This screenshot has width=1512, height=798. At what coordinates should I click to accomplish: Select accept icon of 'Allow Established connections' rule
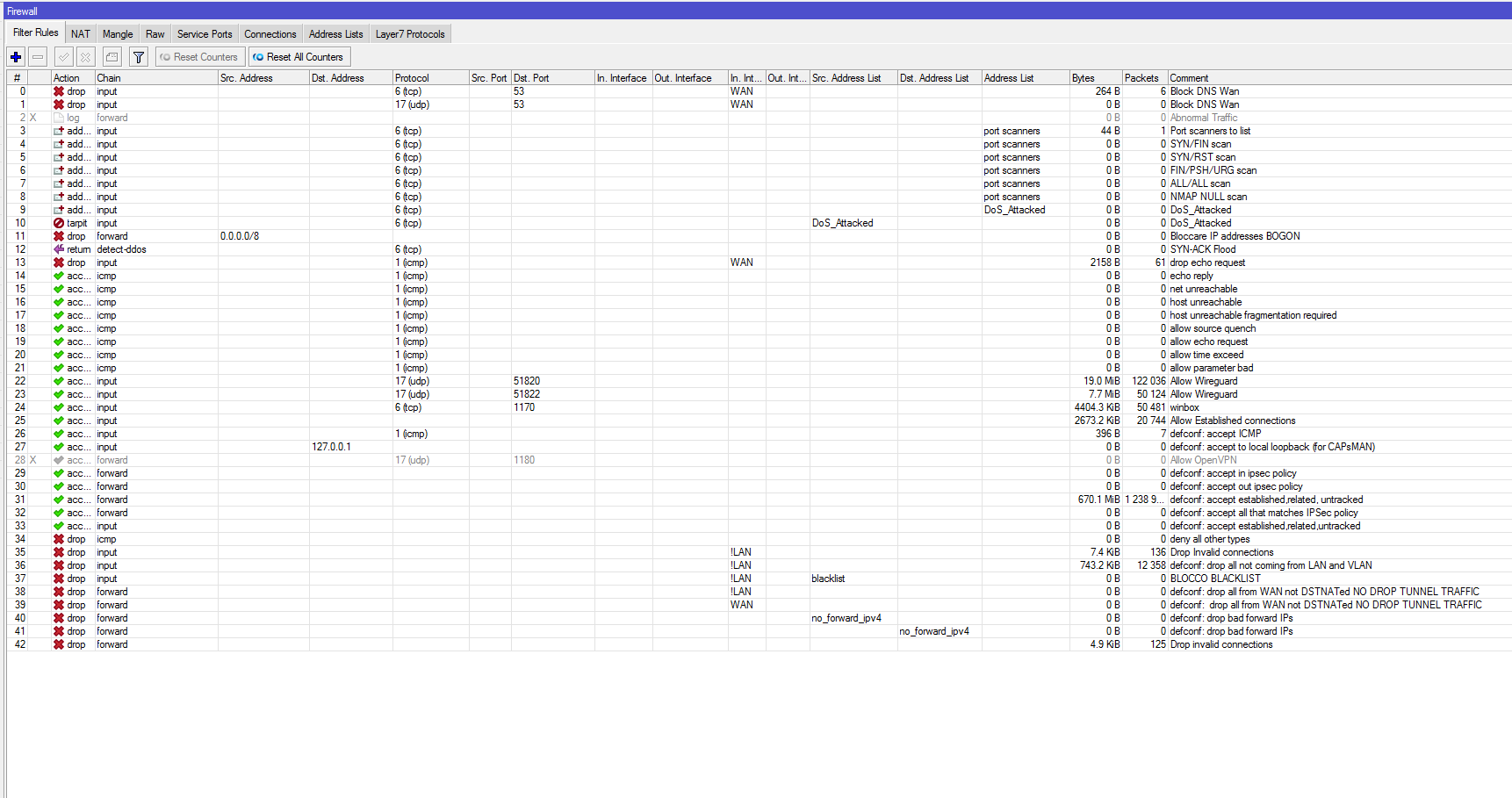point(59,421)
